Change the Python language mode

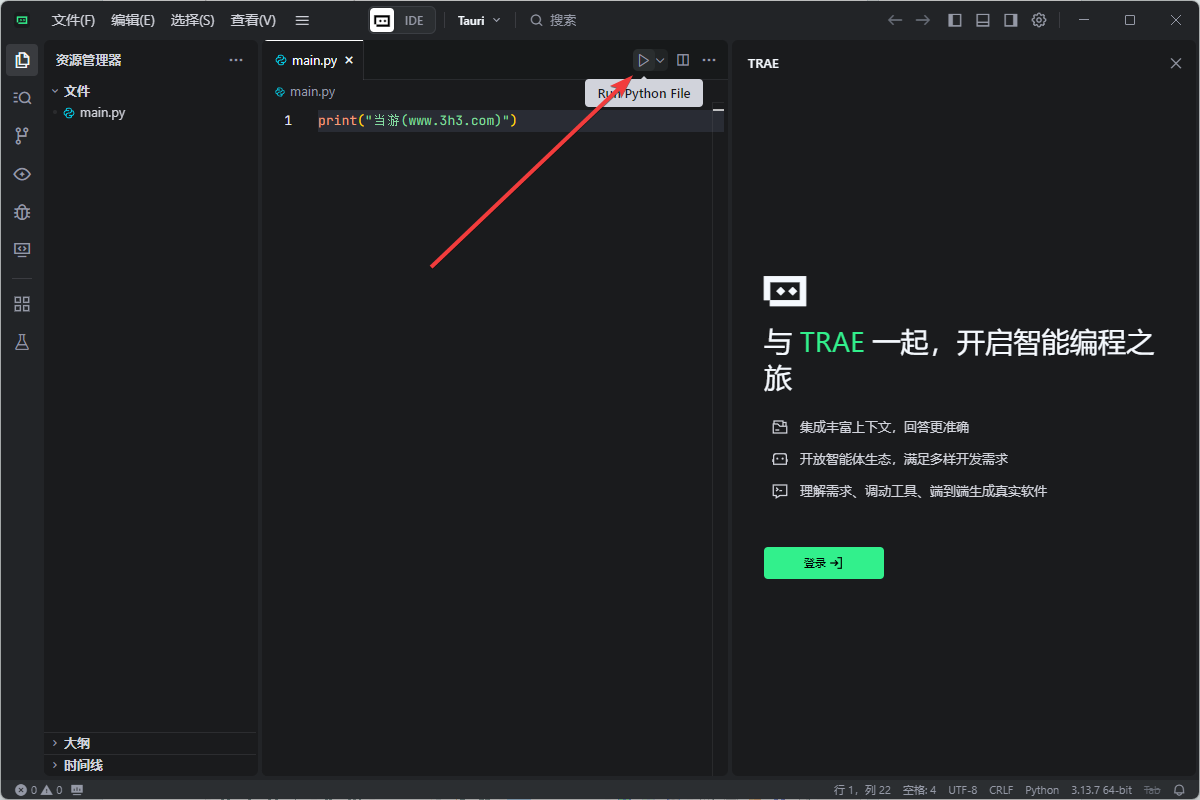tap(1042, 790)
